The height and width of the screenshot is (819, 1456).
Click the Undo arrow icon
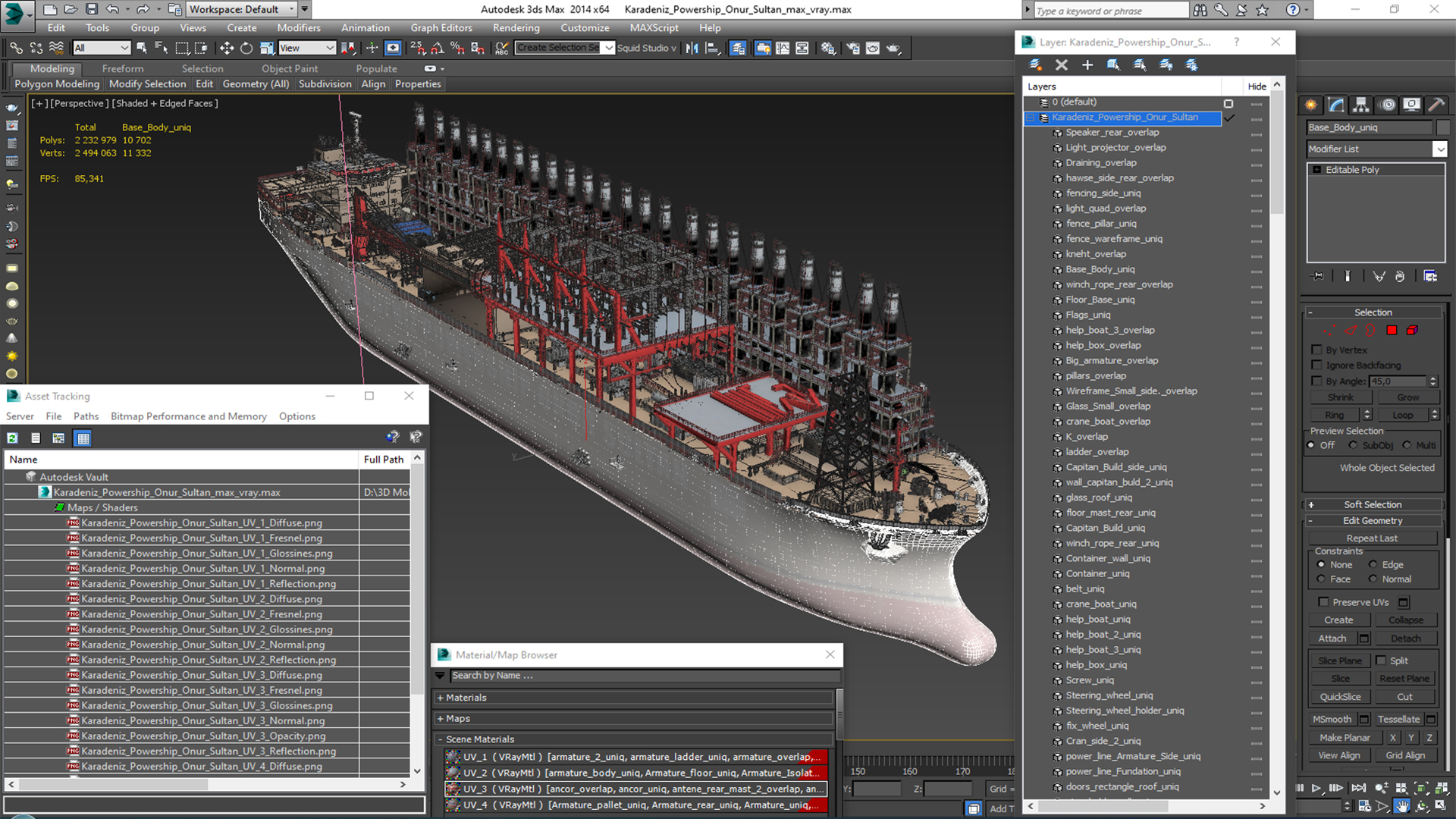point(112,9)
